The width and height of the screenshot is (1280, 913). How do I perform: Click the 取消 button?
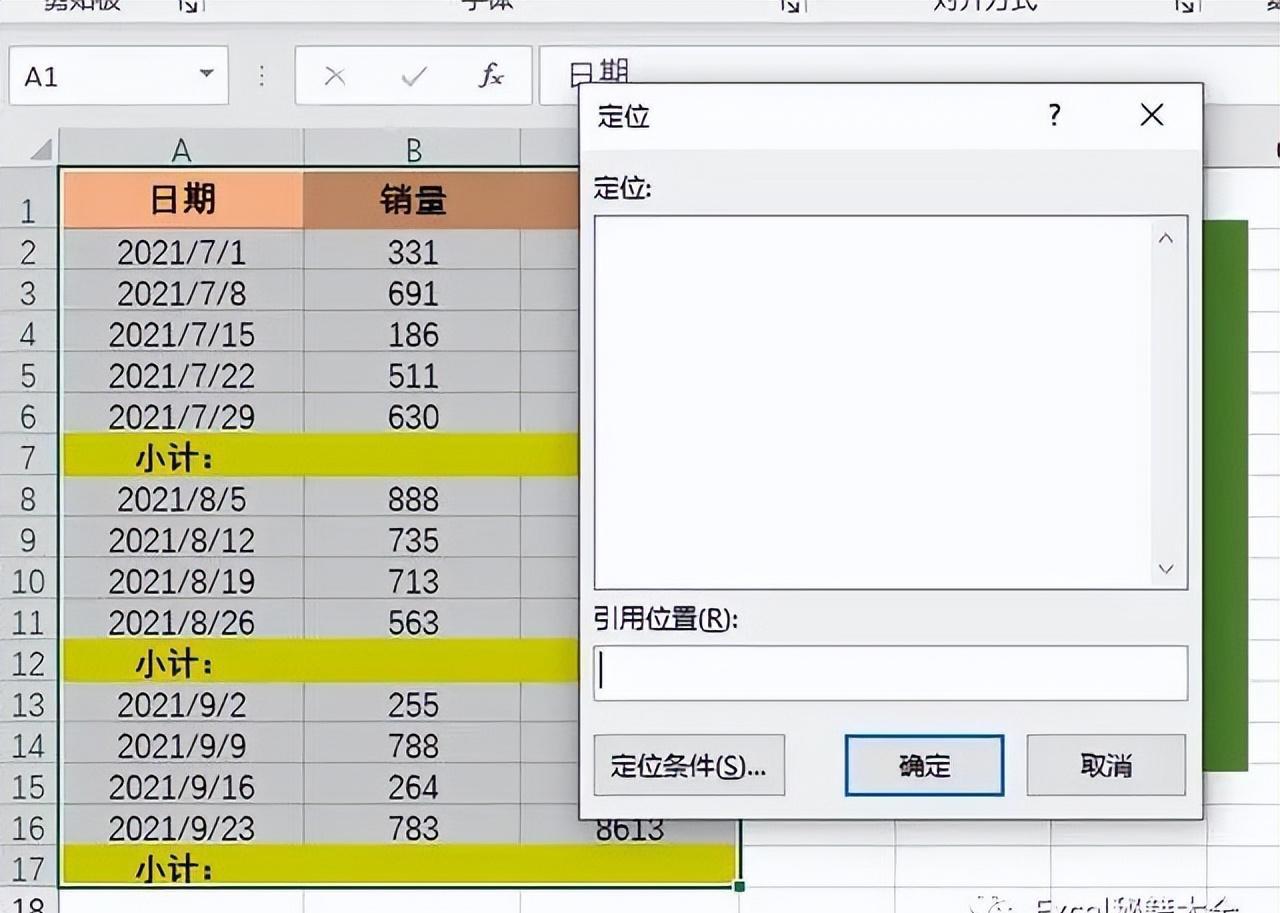(1106, 765)
